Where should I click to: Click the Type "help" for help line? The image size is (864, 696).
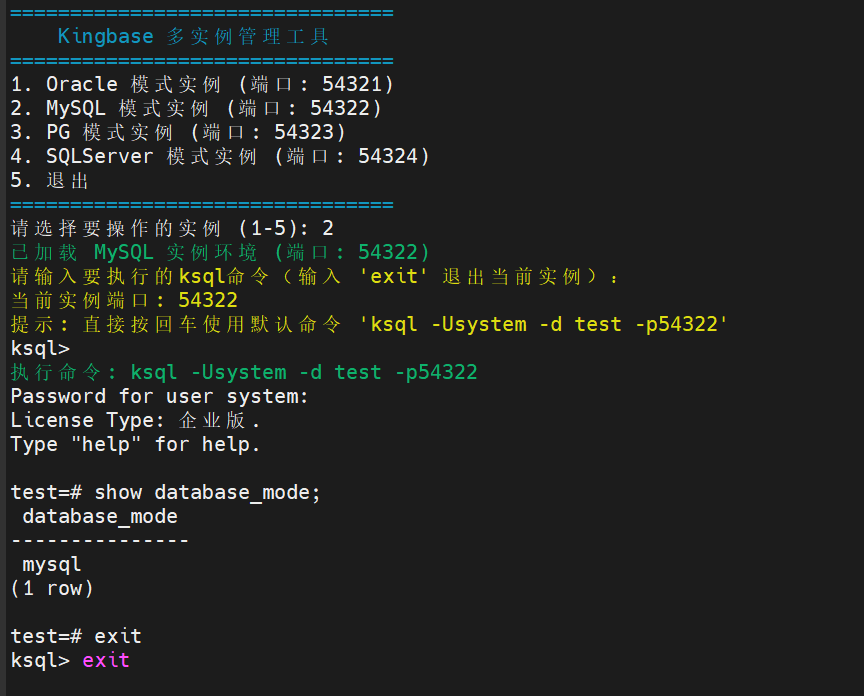point(136,444)
